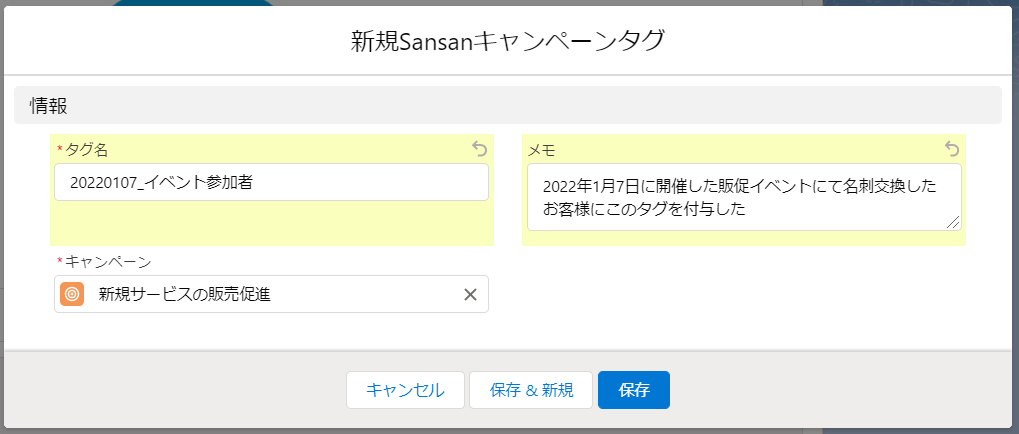The image size is (1019, 434).
Task: Click the 新規Sansanキャンペーンタグ dialog title
Action: coord(508,41)
